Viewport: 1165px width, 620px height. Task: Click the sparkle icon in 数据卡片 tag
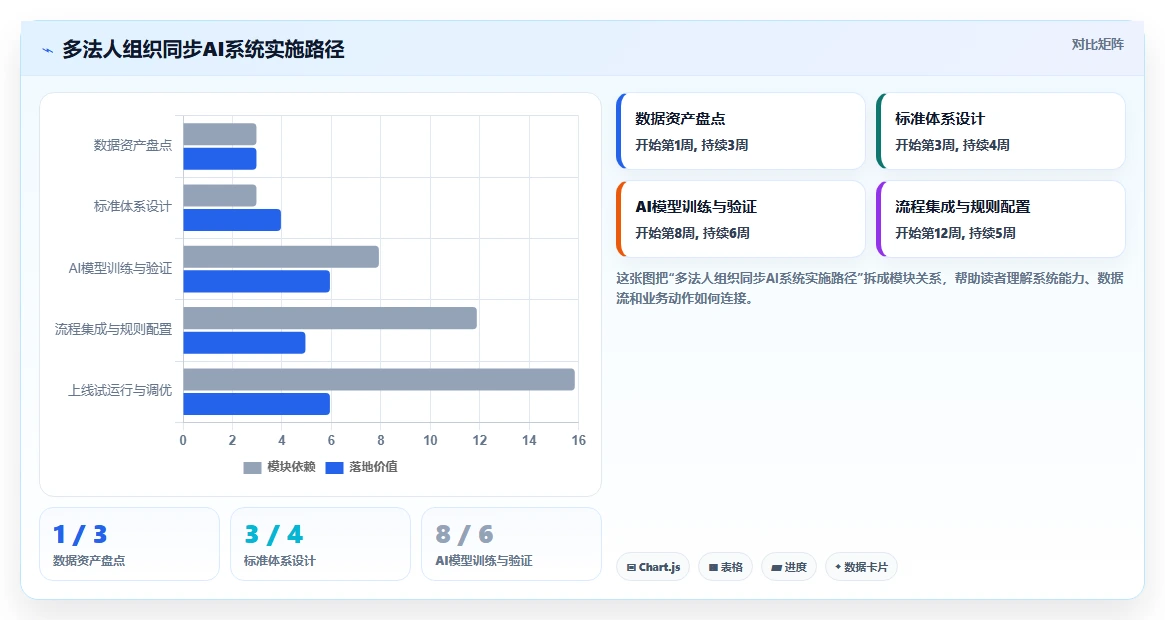click(838, 567)
